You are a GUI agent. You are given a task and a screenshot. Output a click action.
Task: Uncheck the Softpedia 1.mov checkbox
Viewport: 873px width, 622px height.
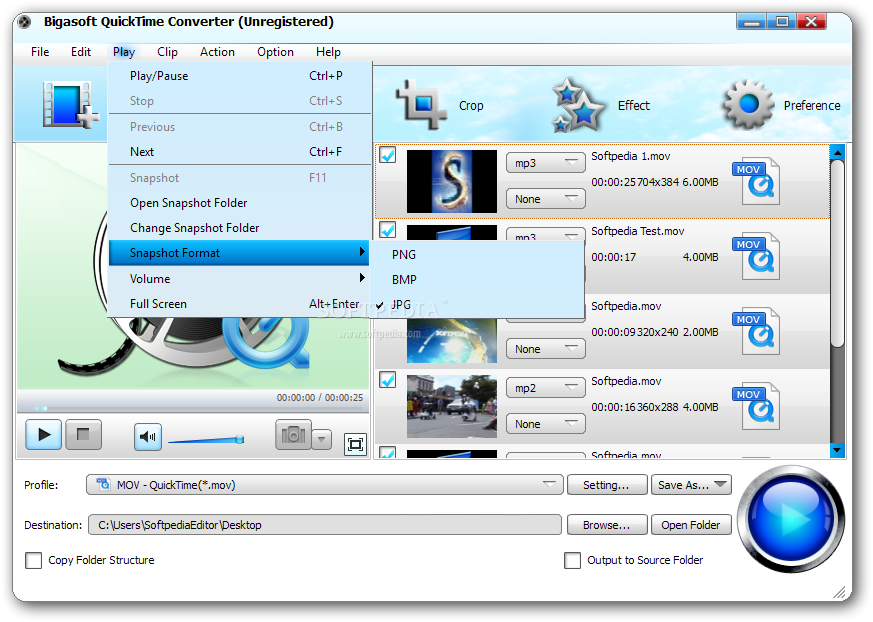pyautogui.click(x=388, y=154)
